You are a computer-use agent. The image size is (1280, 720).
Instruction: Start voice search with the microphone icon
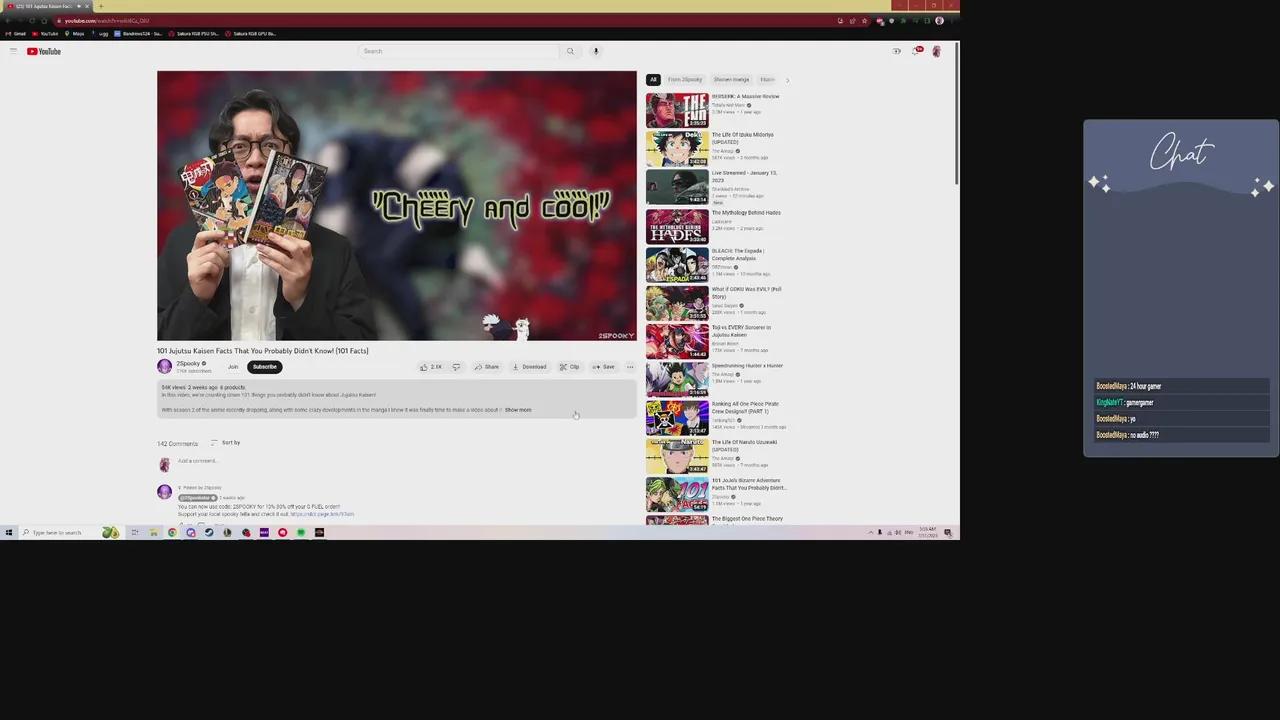596,51
